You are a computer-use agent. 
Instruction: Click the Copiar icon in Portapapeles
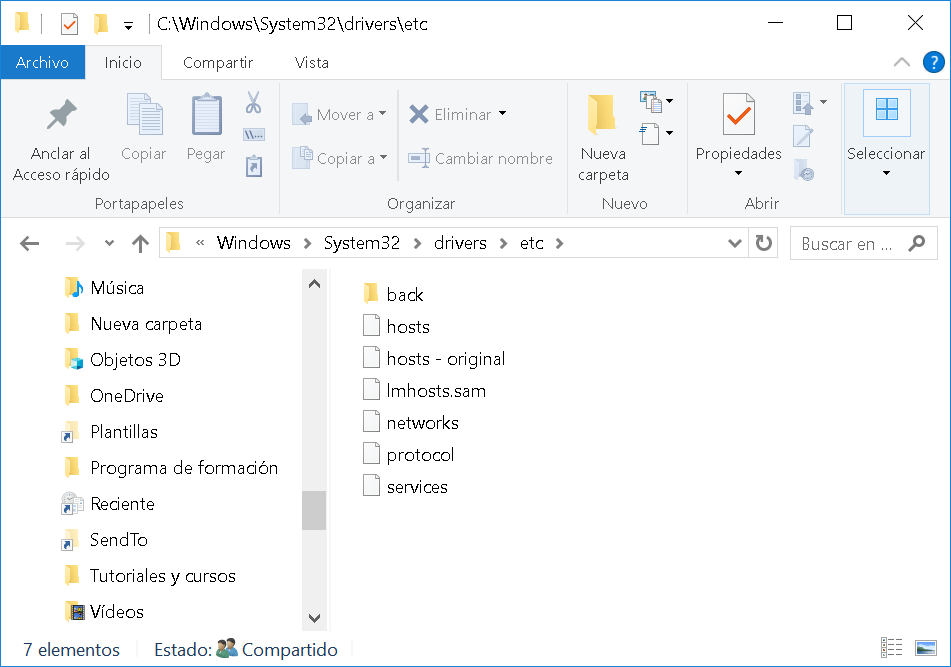point(144,114)
